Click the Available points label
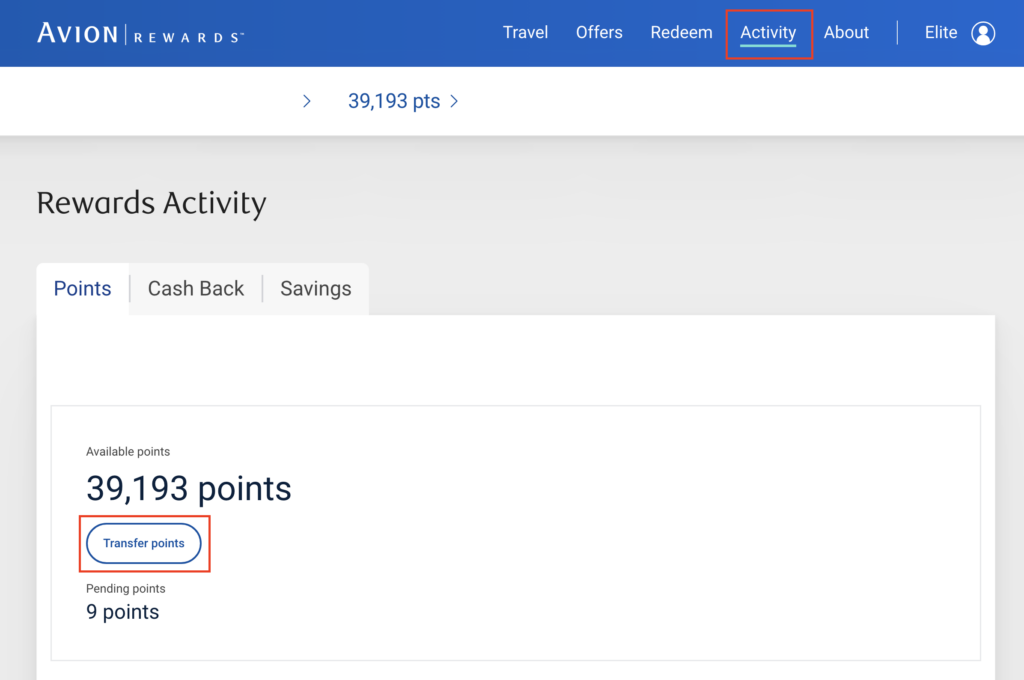 128,452
